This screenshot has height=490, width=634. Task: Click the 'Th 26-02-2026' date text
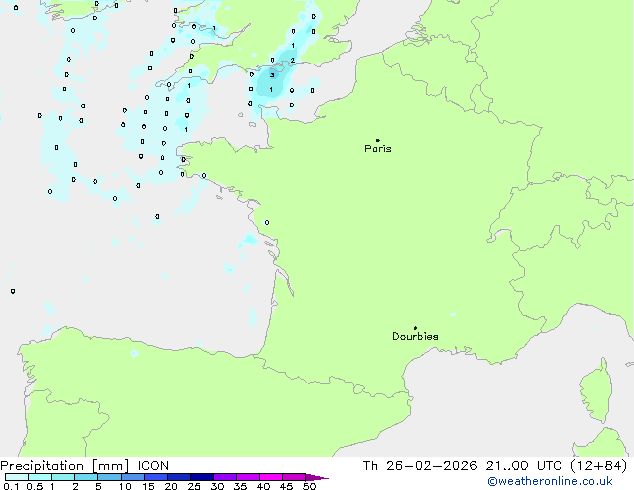[420, 466]
